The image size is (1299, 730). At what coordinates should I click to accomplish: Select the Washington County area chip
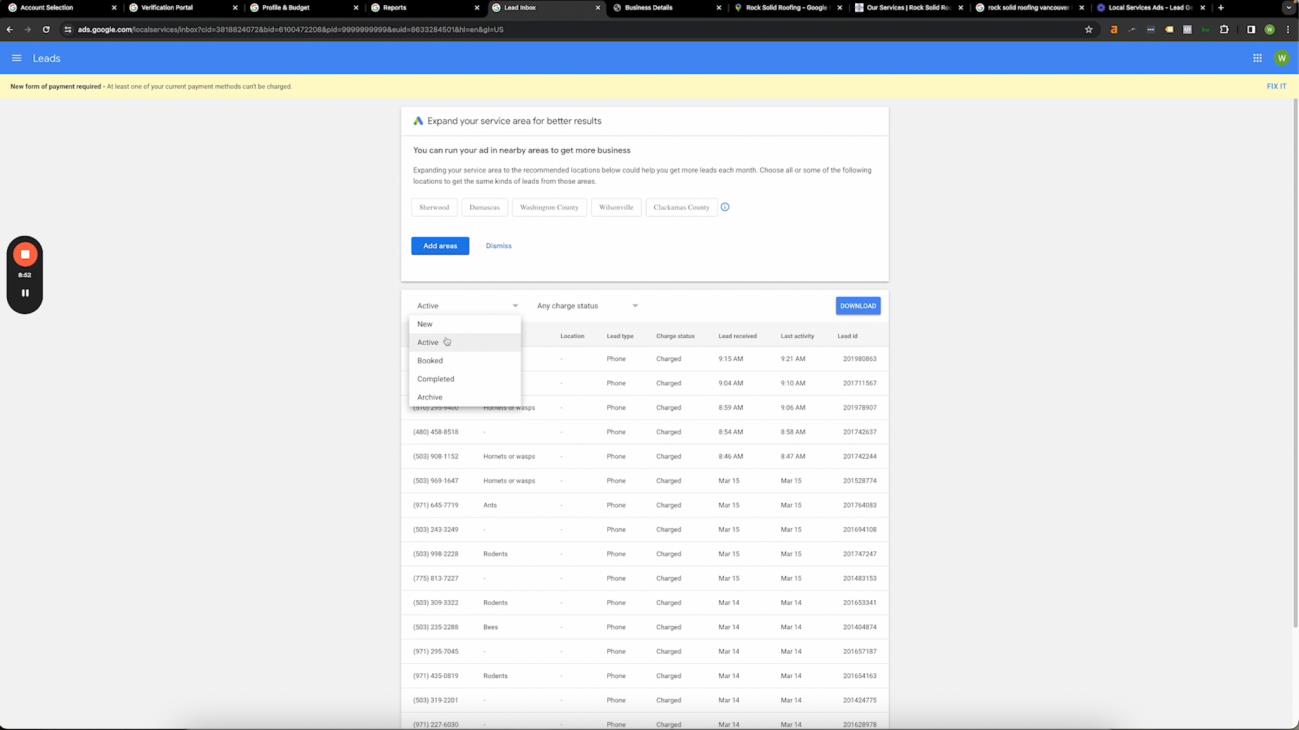549,207
